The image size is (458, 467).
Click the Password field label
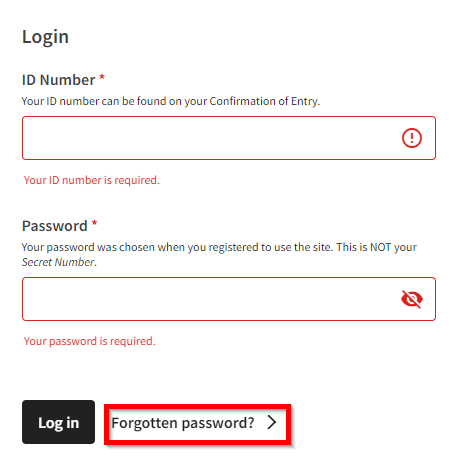pyautogui.click(x=55, y=226)
